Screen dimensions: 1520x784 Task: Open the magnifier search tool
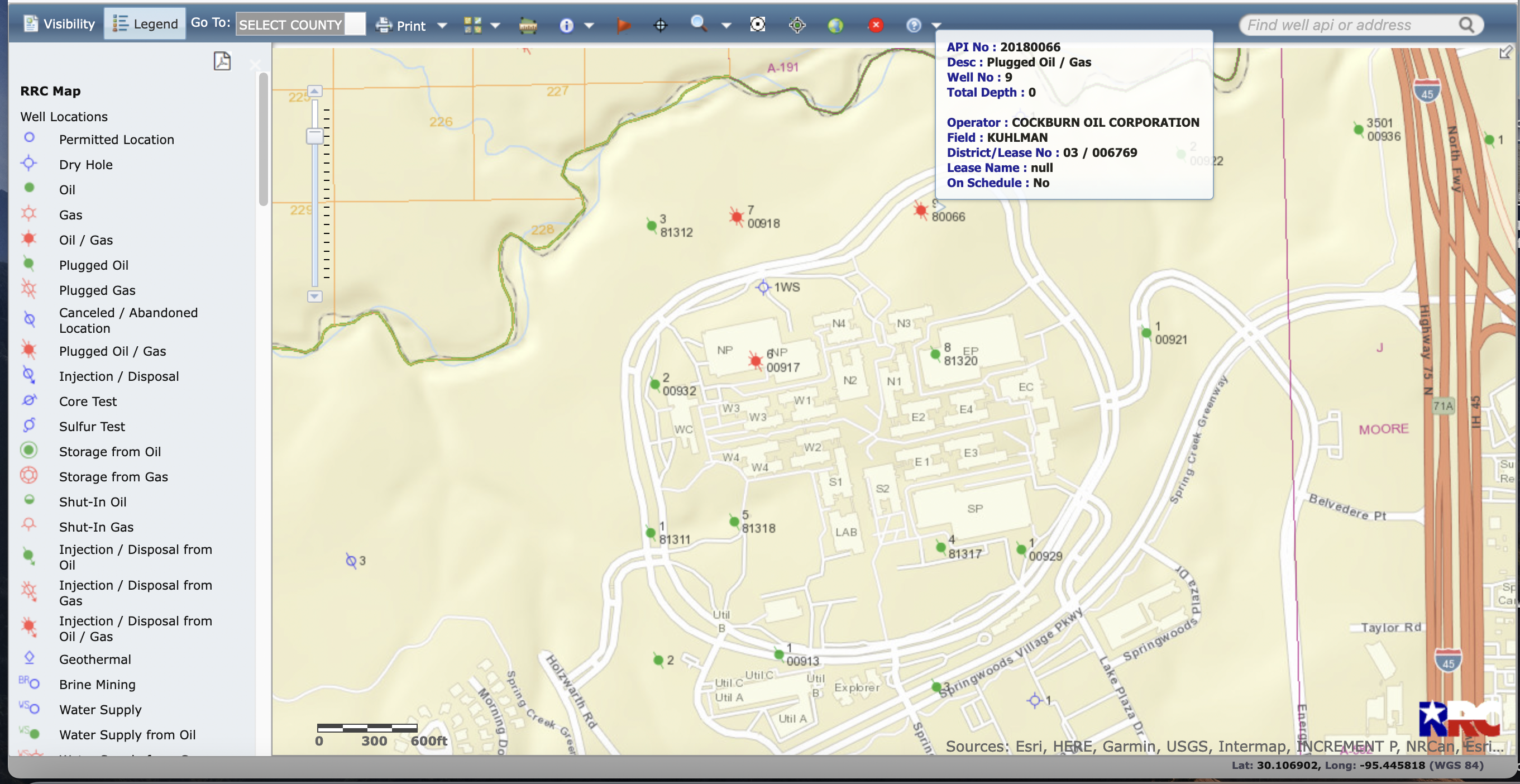coord(699,25)
